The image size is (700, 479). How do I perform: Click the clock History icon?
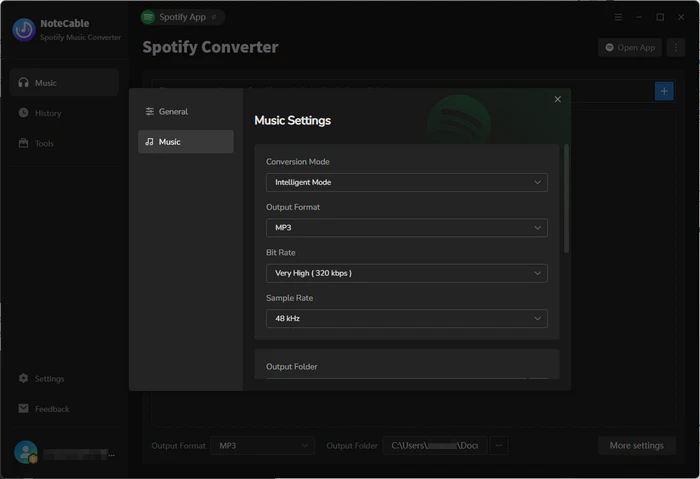pos(23,112)
